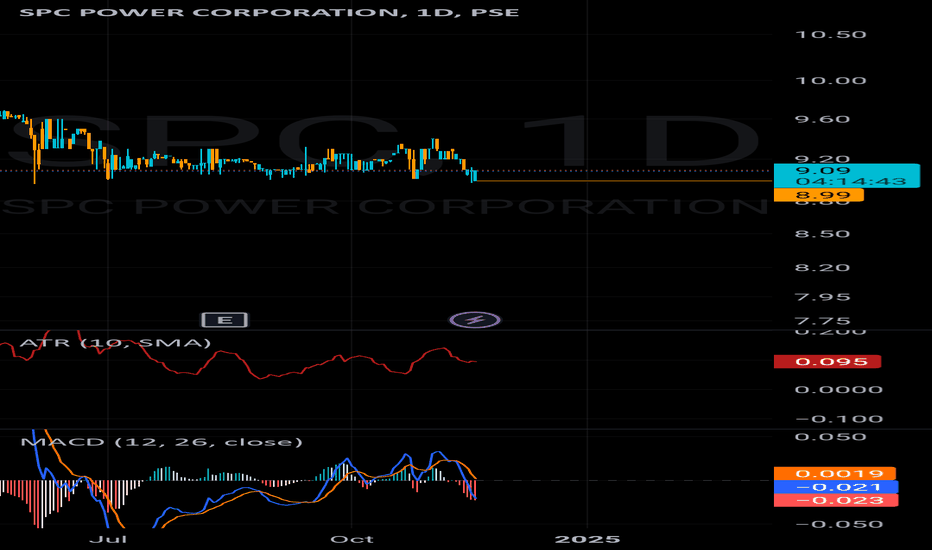Select the ATR (10, SMA) indicator label
This screenshot has width=932, height=550.
pyautogui.click(x=115, y=343)
